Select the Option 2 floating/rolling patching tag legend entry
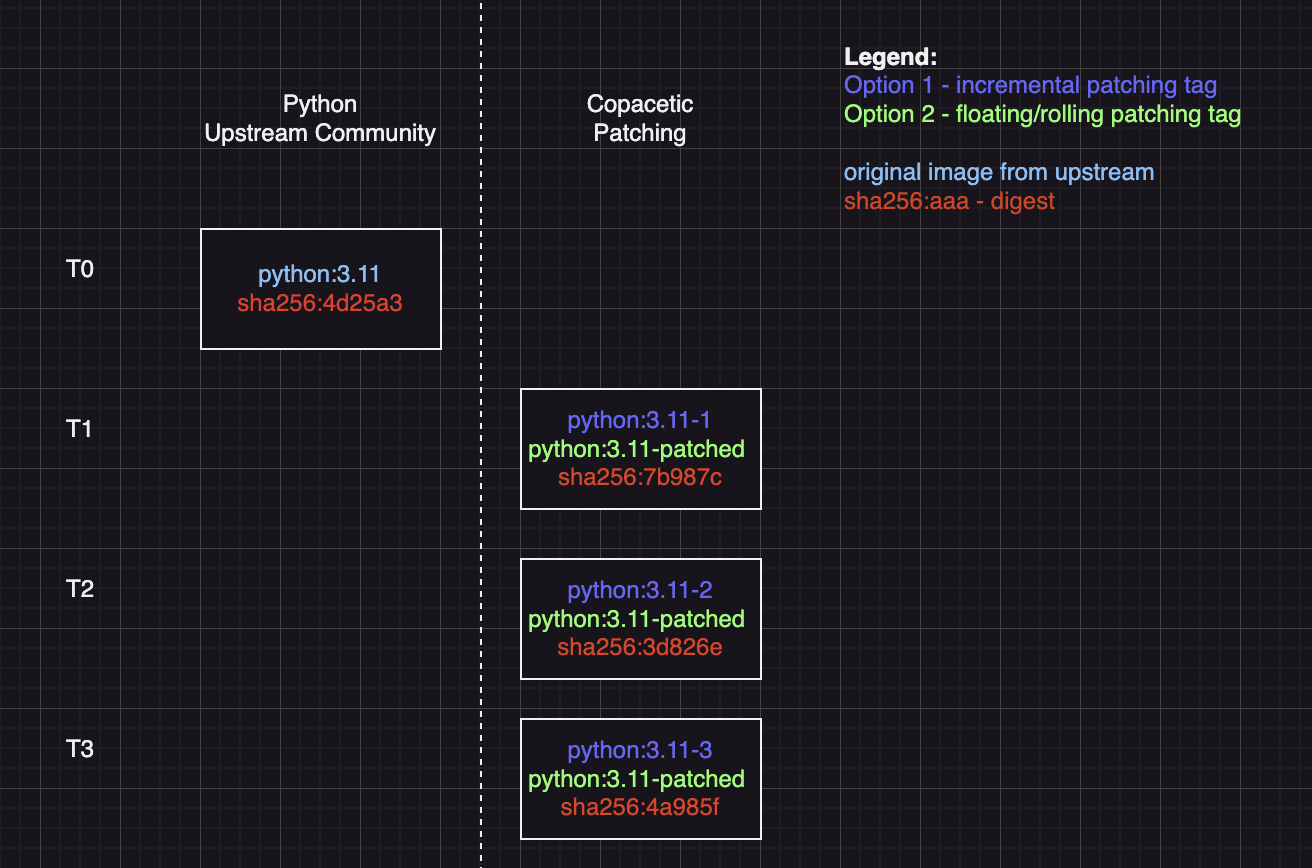This screenshot has width=1312, height=868. (1041, 114)
